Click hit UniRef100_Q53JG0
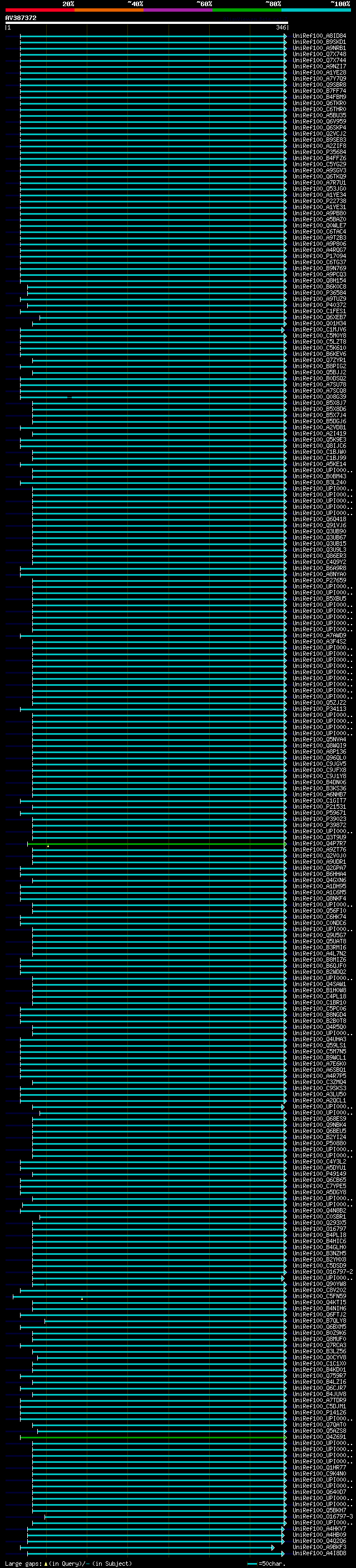The image size is (356, 1568). pos(319,189)
